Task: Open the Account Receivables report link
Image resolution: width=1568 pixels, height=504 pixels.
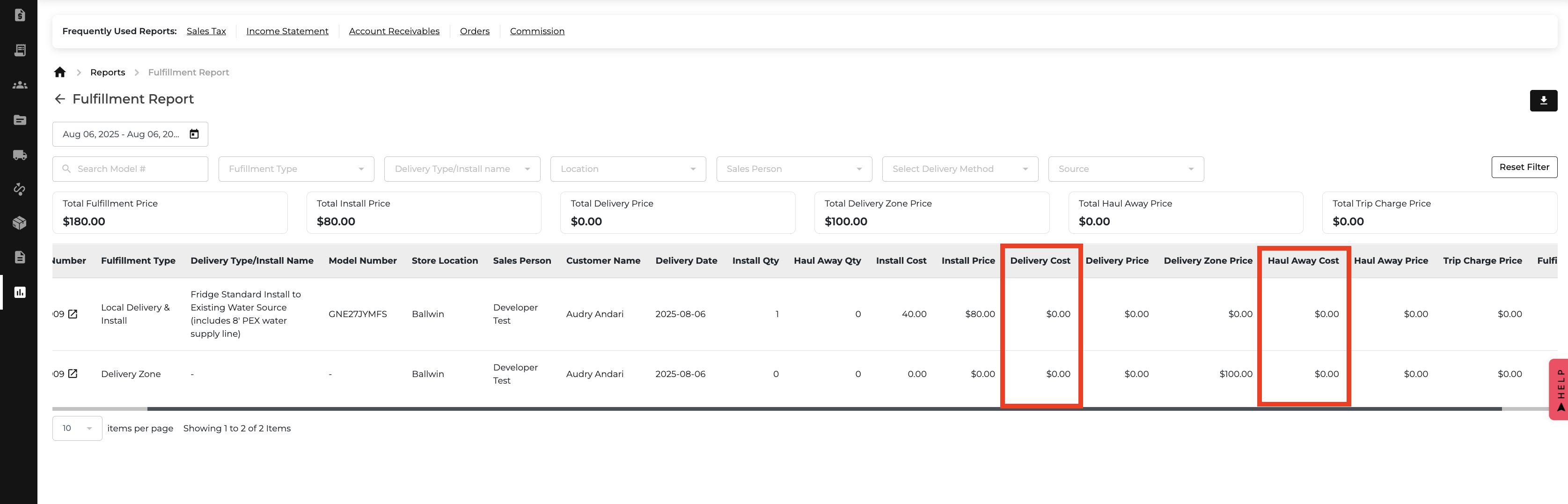Action: point(394,31)
